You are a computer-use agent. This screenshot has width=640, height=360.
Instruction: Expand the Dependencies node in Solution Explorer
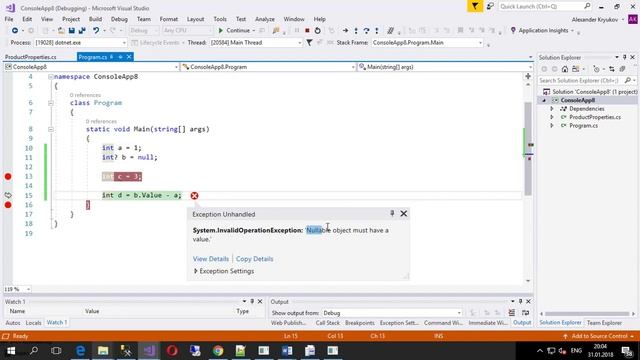click(552, 109)
